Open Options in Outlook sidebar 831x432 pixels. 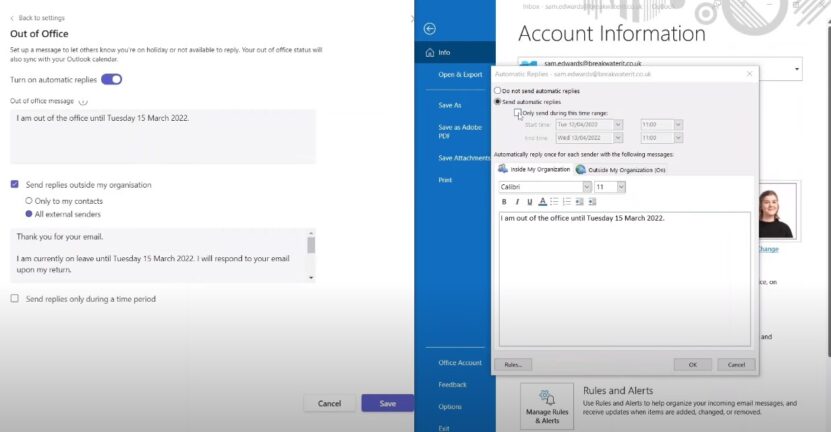coord(450,407)
